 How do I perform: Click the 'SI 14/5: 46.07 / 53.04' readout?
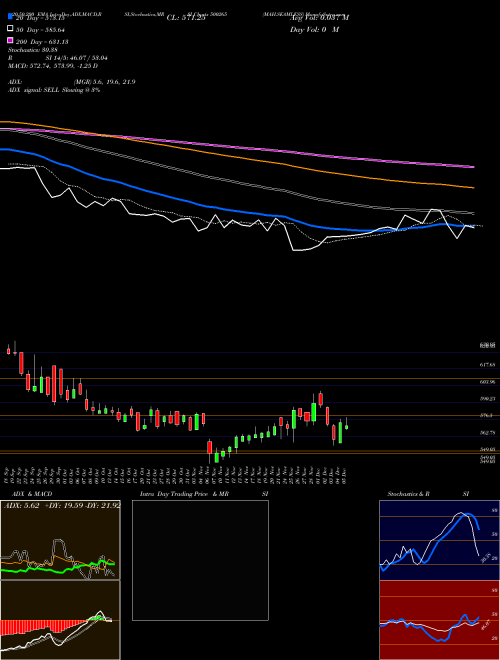77,58
